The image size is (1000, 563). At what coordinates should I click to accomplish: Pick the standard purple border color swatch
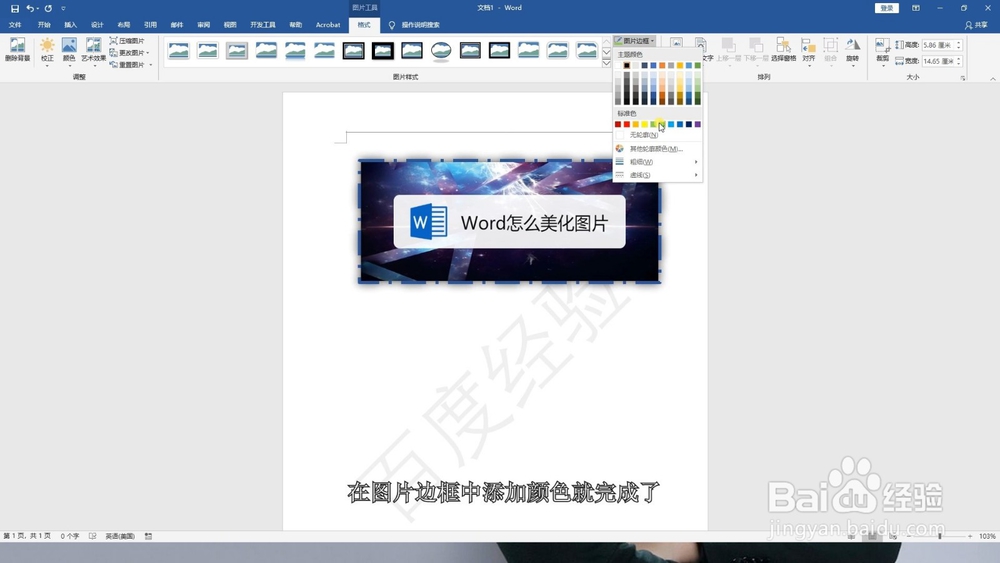coord(698,124)
